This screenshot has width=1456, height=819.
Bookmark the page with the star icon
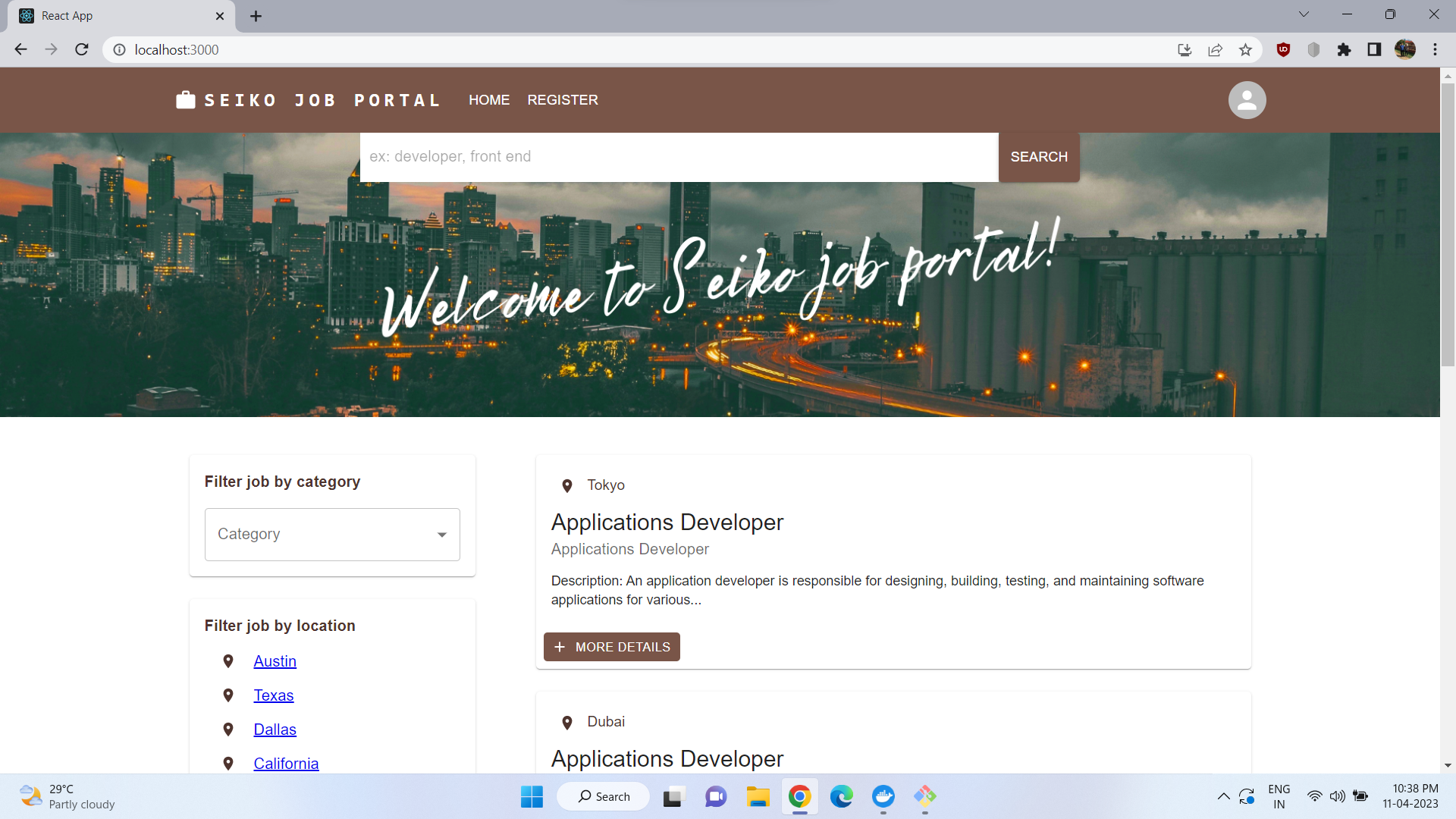coord(1245,49)
